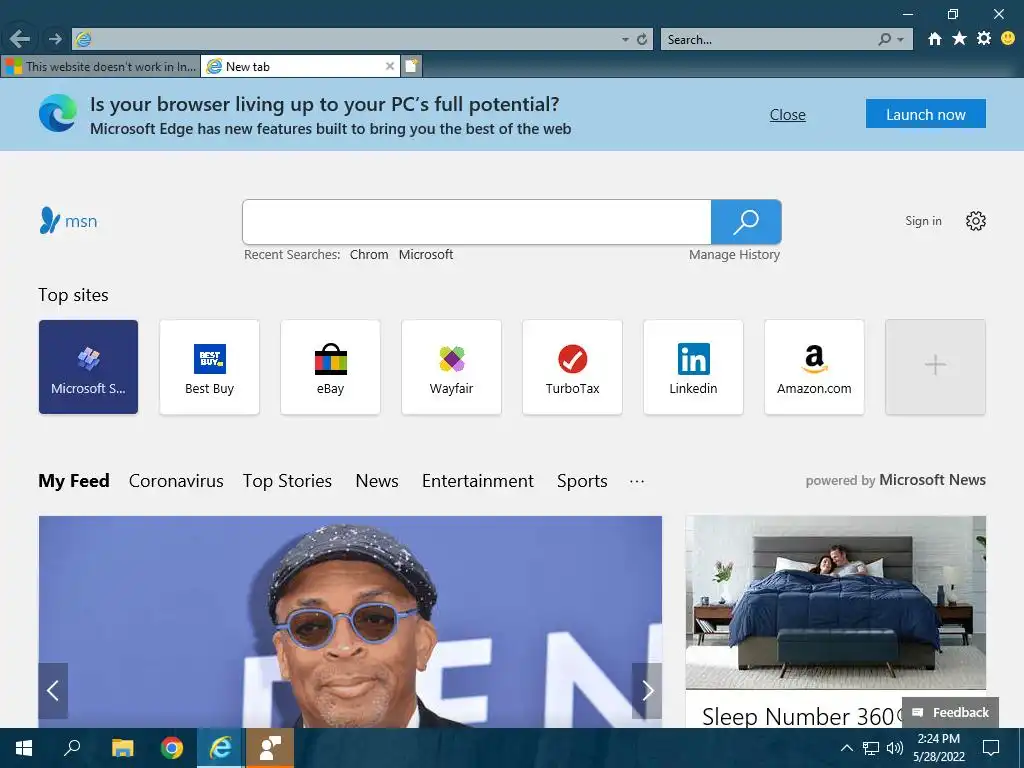Click the magnifier in the browser search box
Viewport: 1024px width, 768px height.
pyautogui.click(x=884, y=40)
